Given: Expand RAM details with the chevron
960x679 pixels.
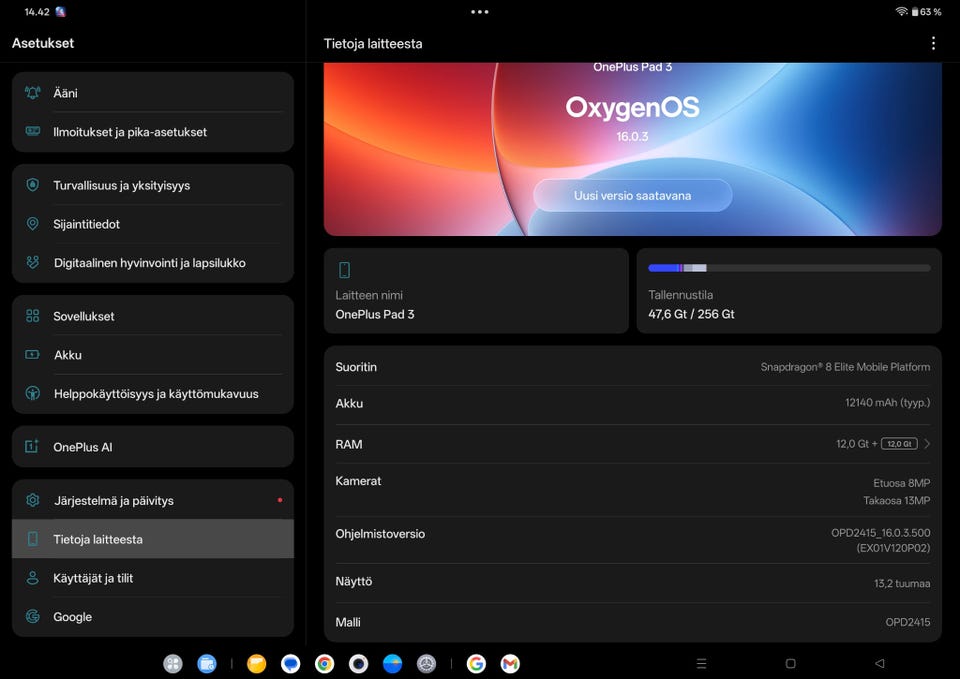Looking at the screenshot, I should click(x=927, y=444).
